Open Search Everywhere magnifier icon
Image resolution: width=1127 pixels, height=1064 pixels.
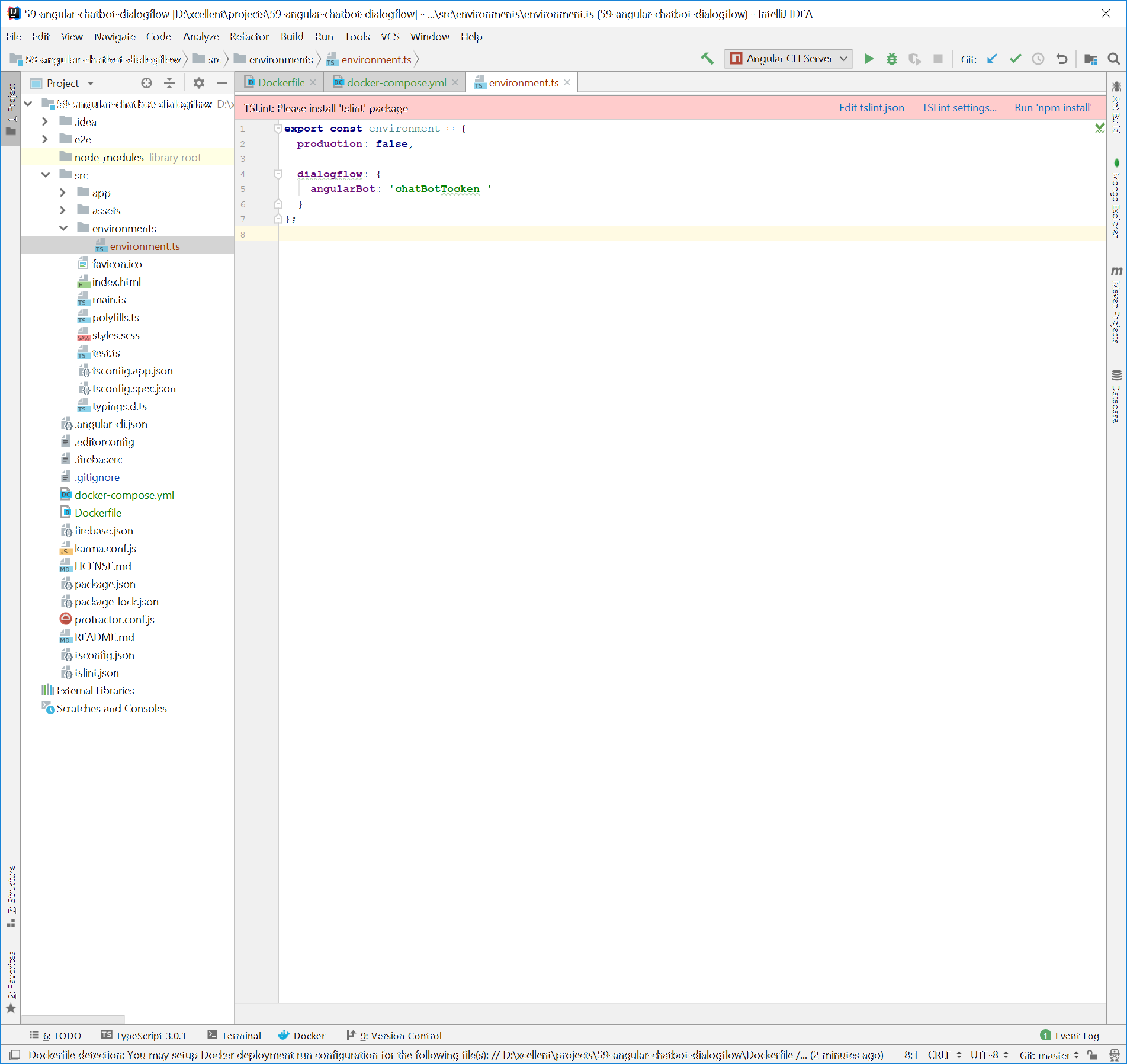click(x=1113, y=59)
